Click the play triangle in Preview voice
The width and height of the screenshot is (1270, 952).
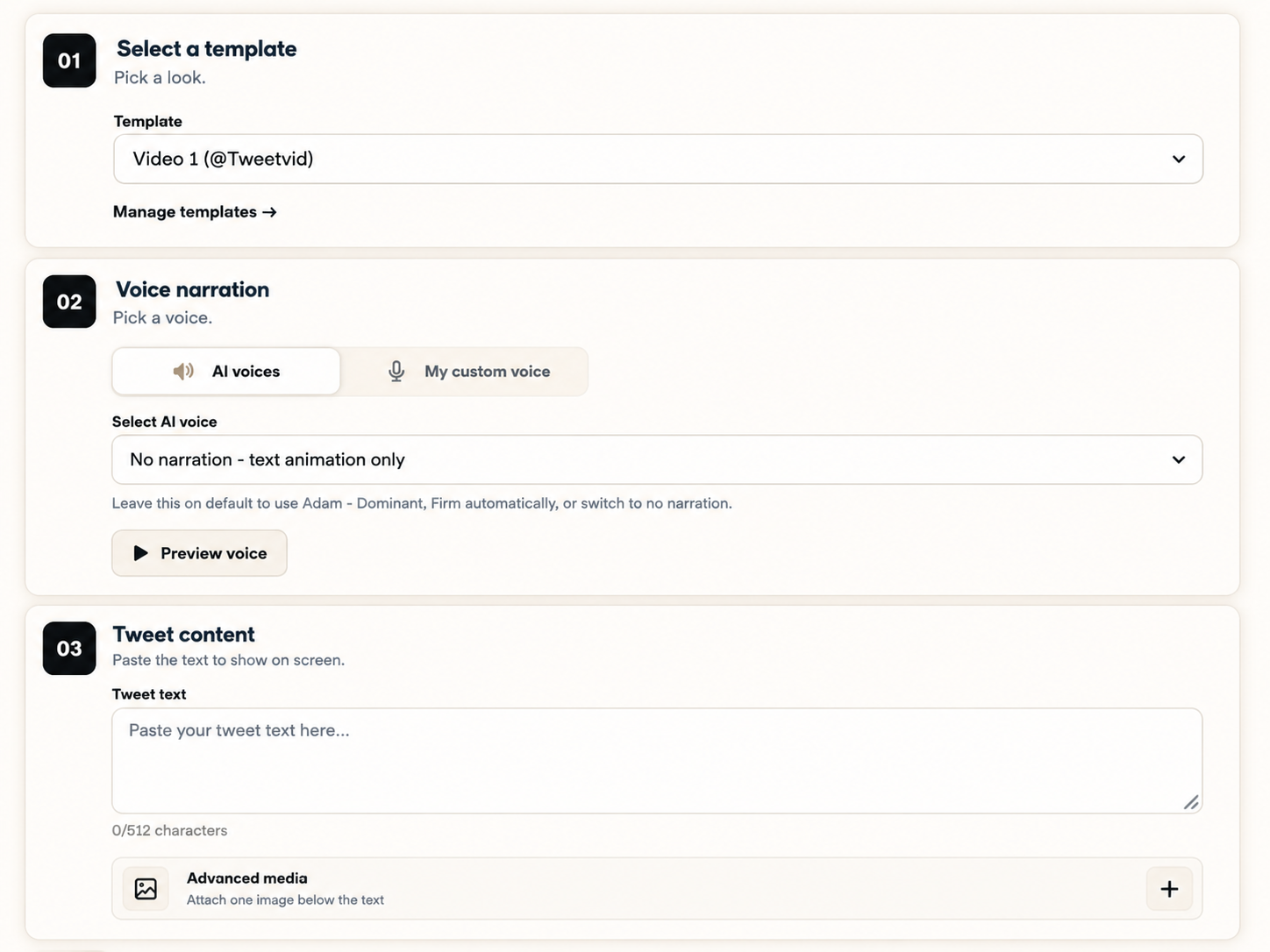point(140,553)
